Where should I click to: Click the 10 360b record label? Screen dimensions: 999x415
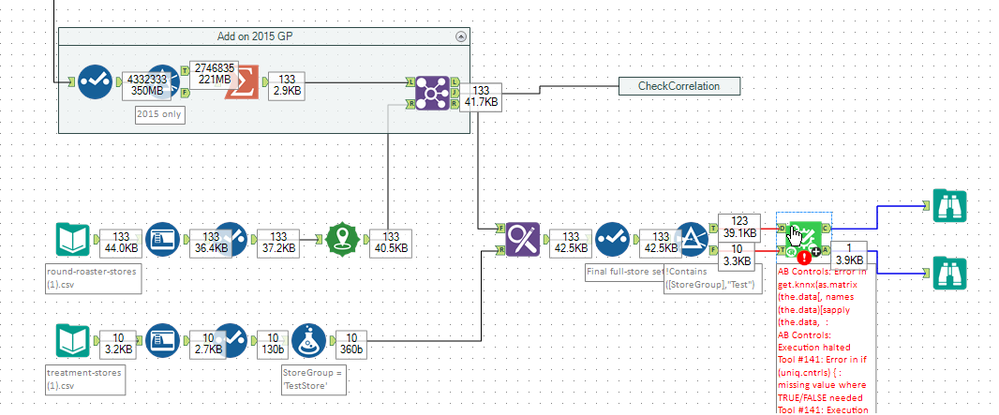(352, 344)
